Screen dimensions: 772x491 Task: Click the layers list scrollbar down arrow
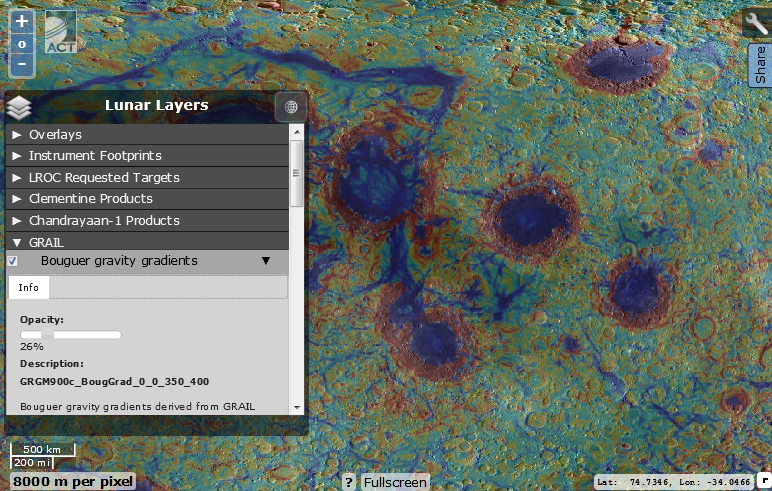point(297,407)
